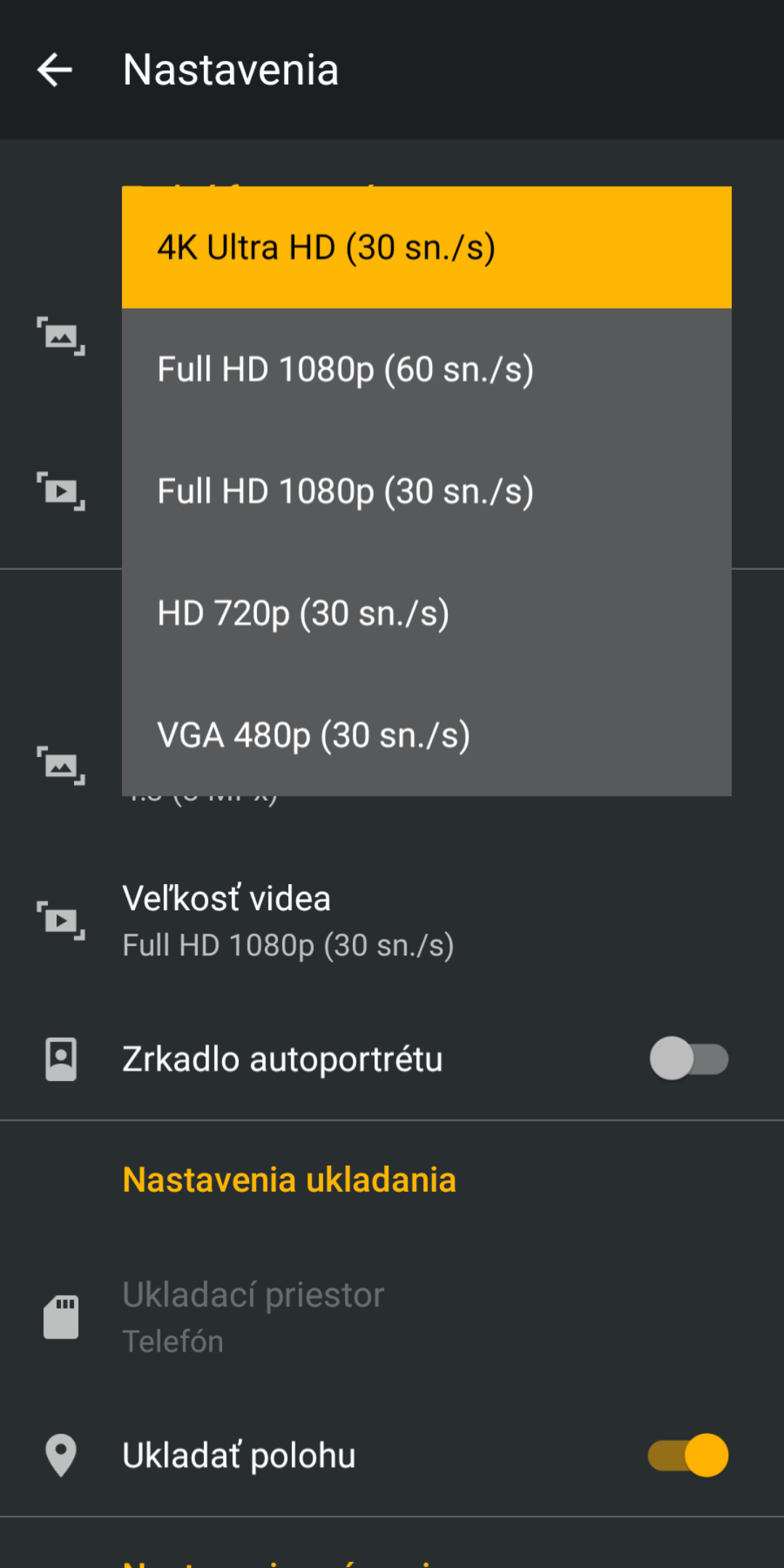
Task: Choose Full HD 1080p (60 sn./s)
Action: (427, 369)
